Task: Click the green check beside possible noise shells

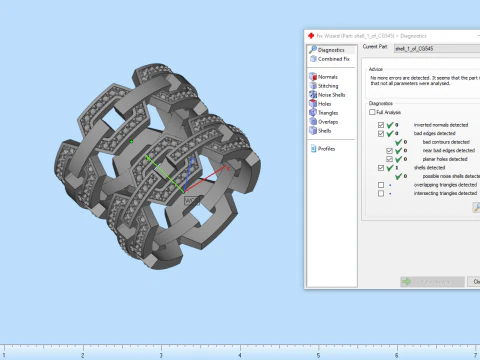Action: point(398,176)
